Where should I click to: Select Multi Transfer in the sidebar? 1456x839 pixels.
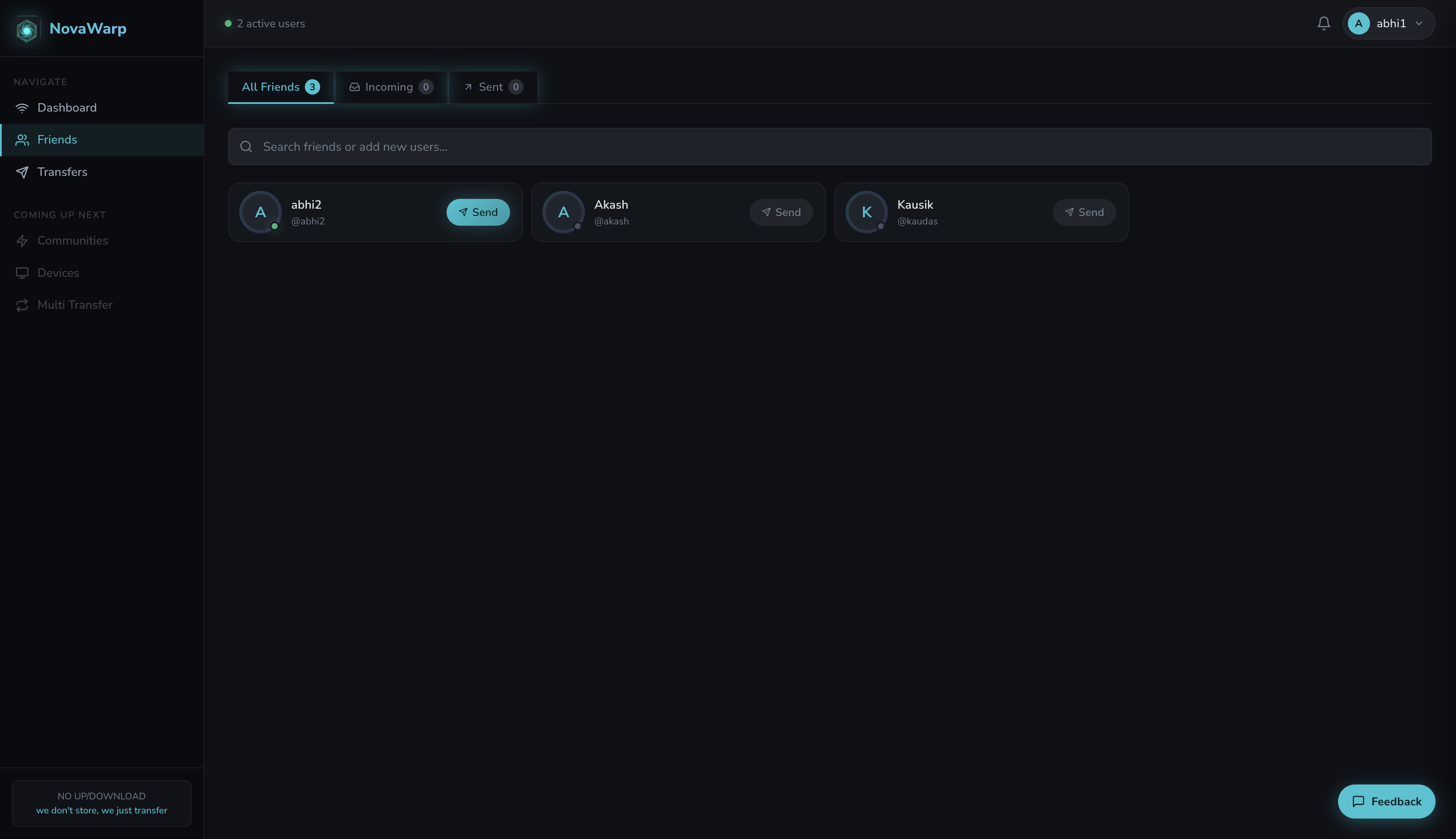click(x=102, y=305)
